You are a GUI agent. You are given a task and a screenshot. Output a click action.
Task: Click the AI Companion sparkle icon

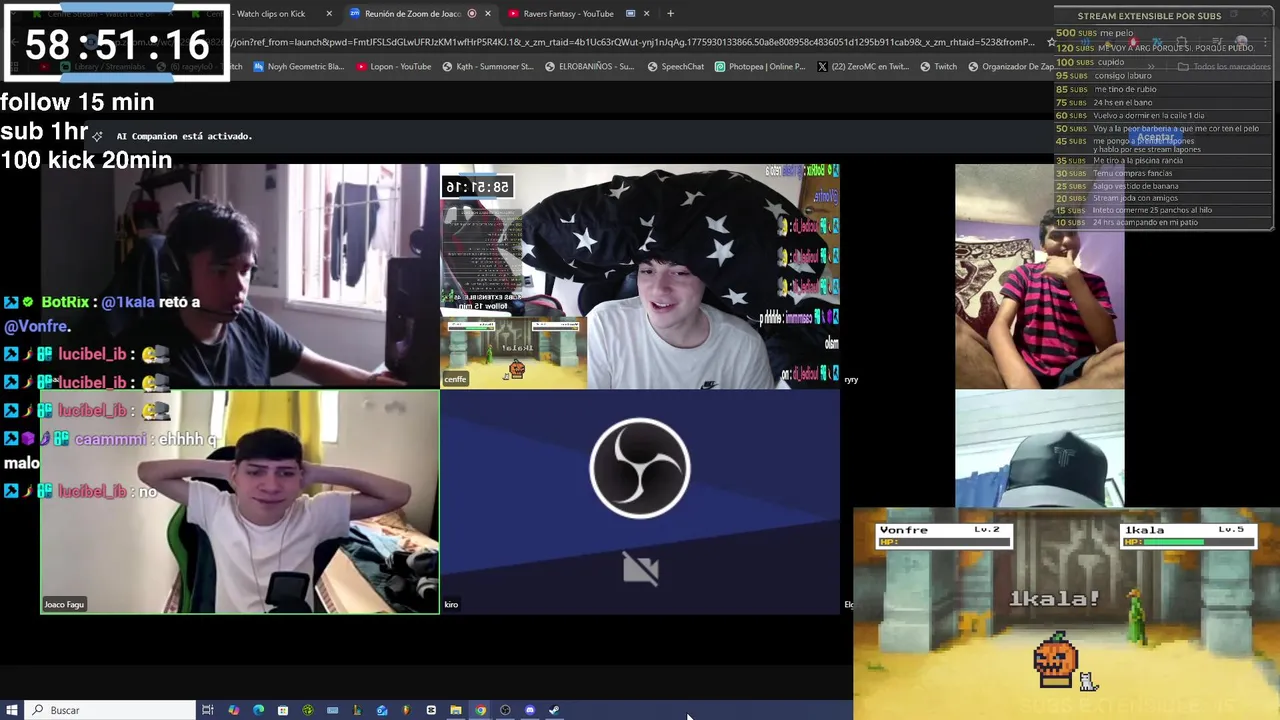point(97,135)
